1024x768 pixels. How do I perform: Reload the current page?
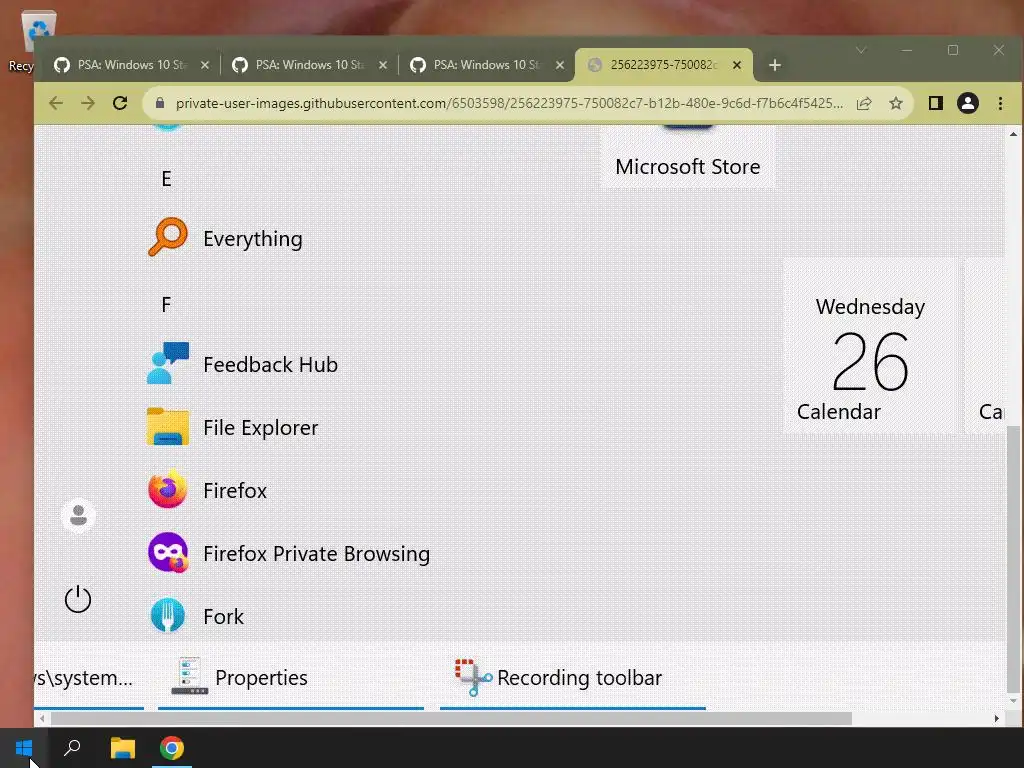pyautogui.click(x=120, y=103)
